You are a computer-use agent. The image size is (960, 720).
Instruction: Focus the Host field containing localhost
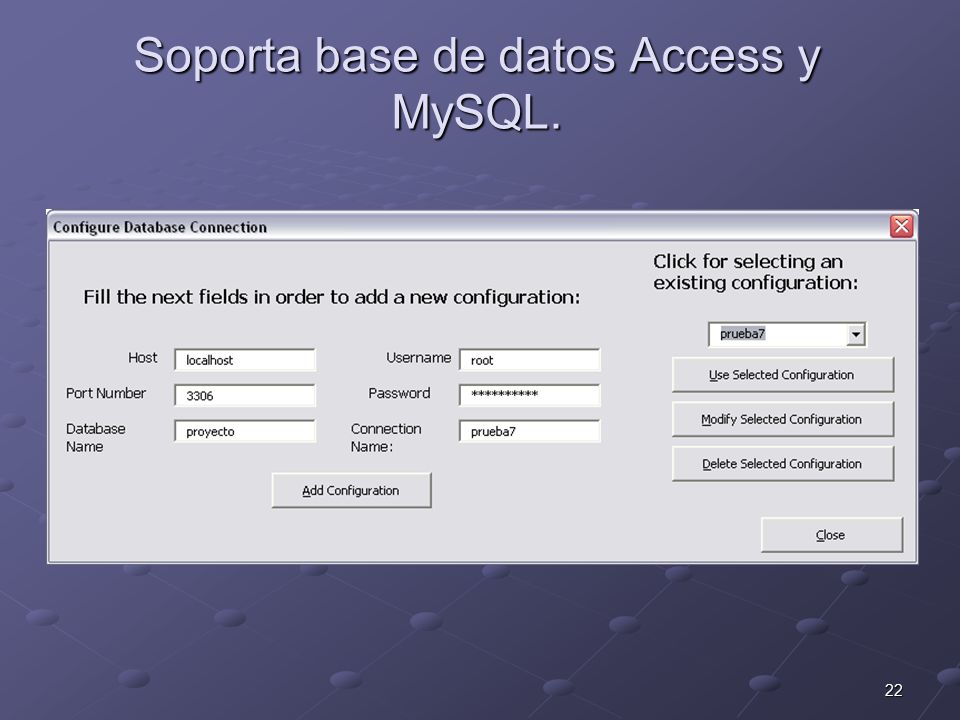[x=245, y=360]
